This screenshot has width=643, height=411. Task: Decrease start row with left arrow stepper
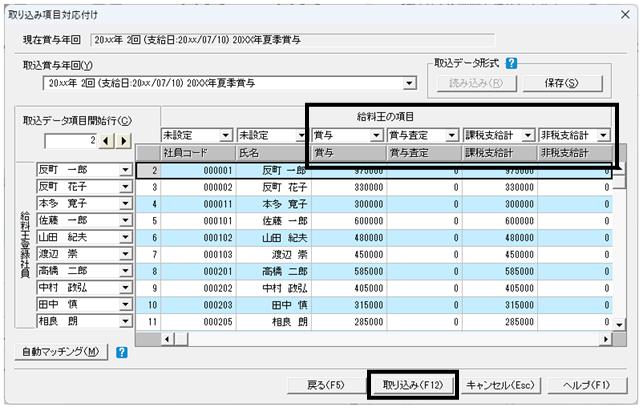(x=106, y=141)
